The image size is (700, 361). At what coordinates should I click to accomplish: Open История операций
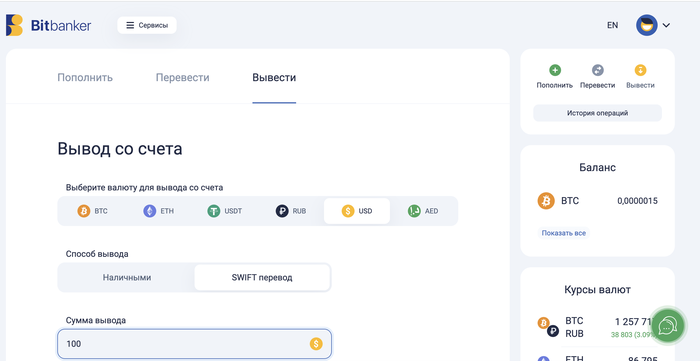point(597,113)
